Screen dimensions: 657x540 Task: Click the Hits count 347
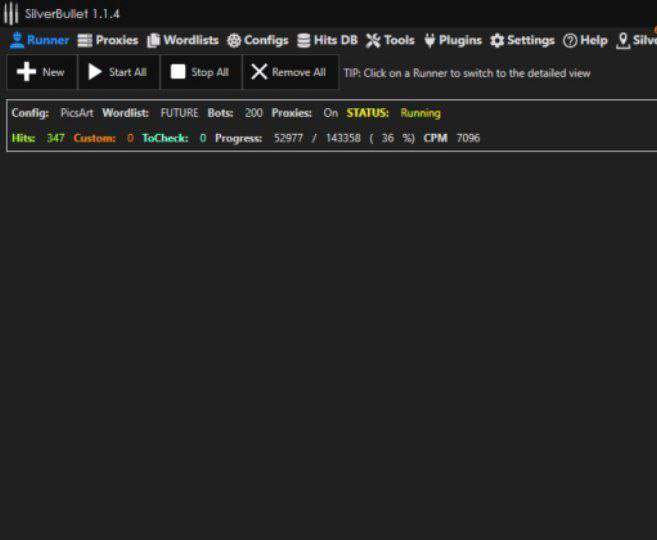click(x=55, y=138)
